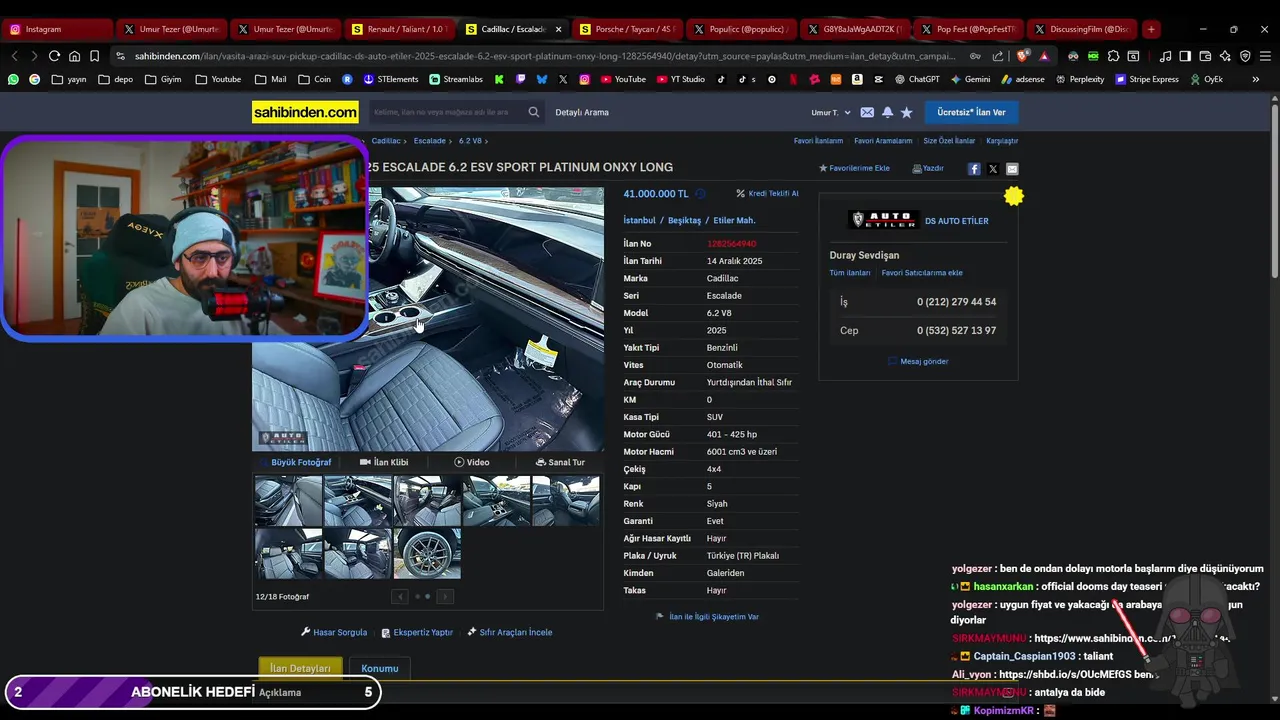Show previous photo thumbnails arrow
Viewport: 1280px width, 720px height.
pyautogui.click(x=400, y=597)
